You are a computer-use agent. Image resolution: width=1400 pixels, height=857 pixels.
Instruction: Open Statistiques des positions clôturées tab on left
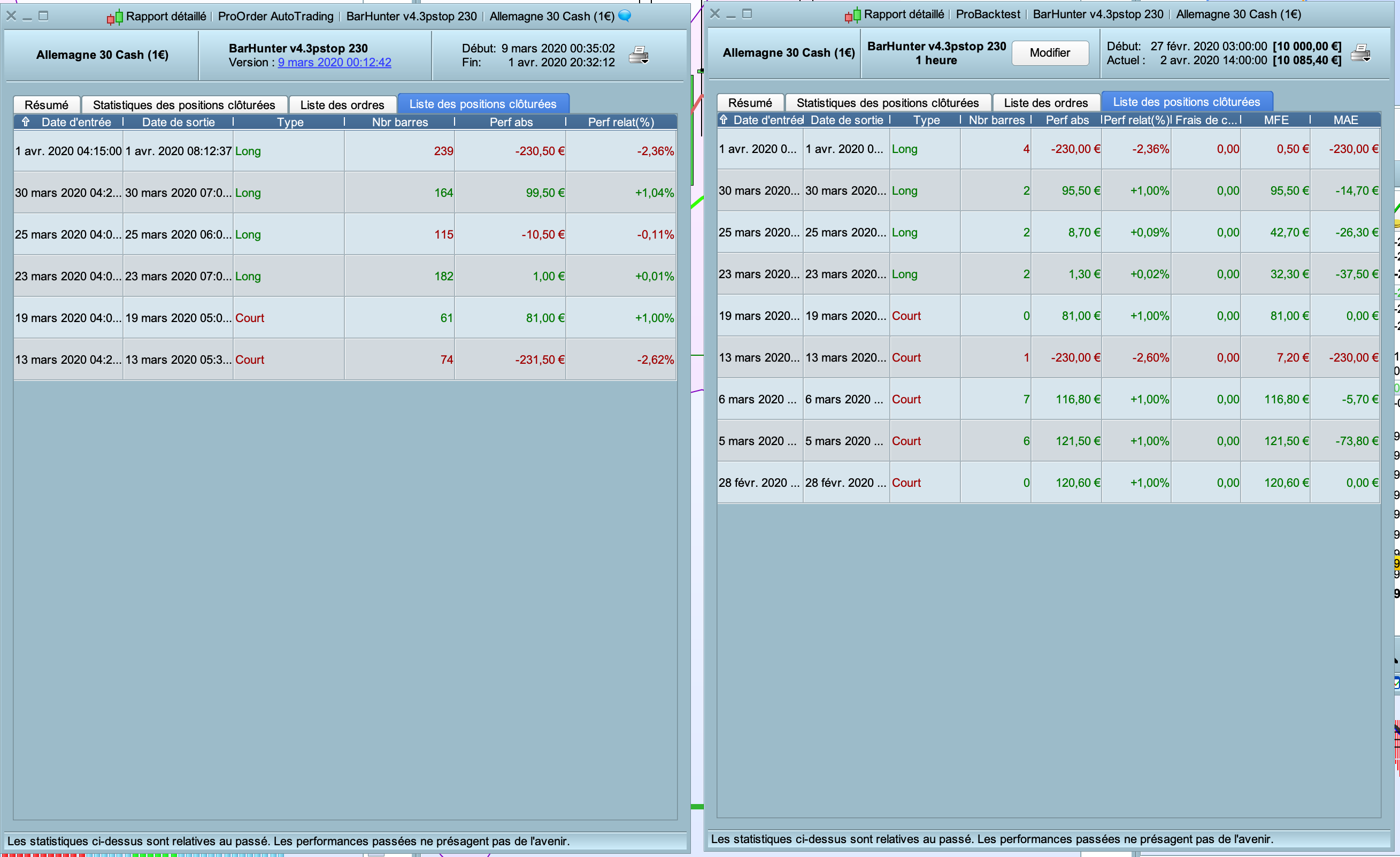tap(183, 104)
